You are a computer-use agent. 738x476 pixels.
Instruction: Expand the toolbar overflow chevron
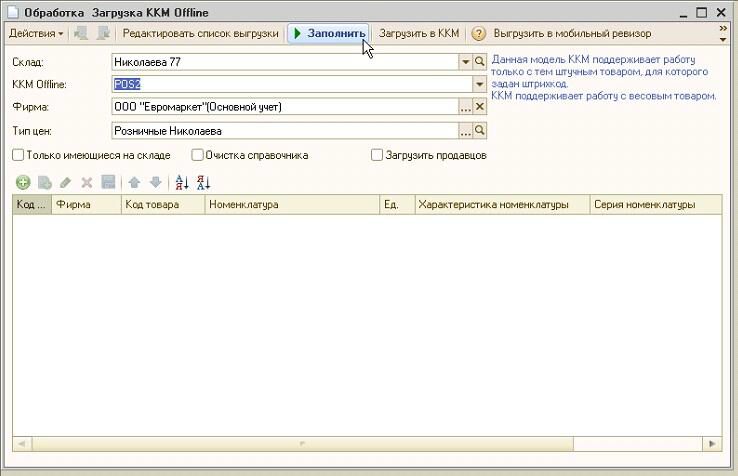723,33
